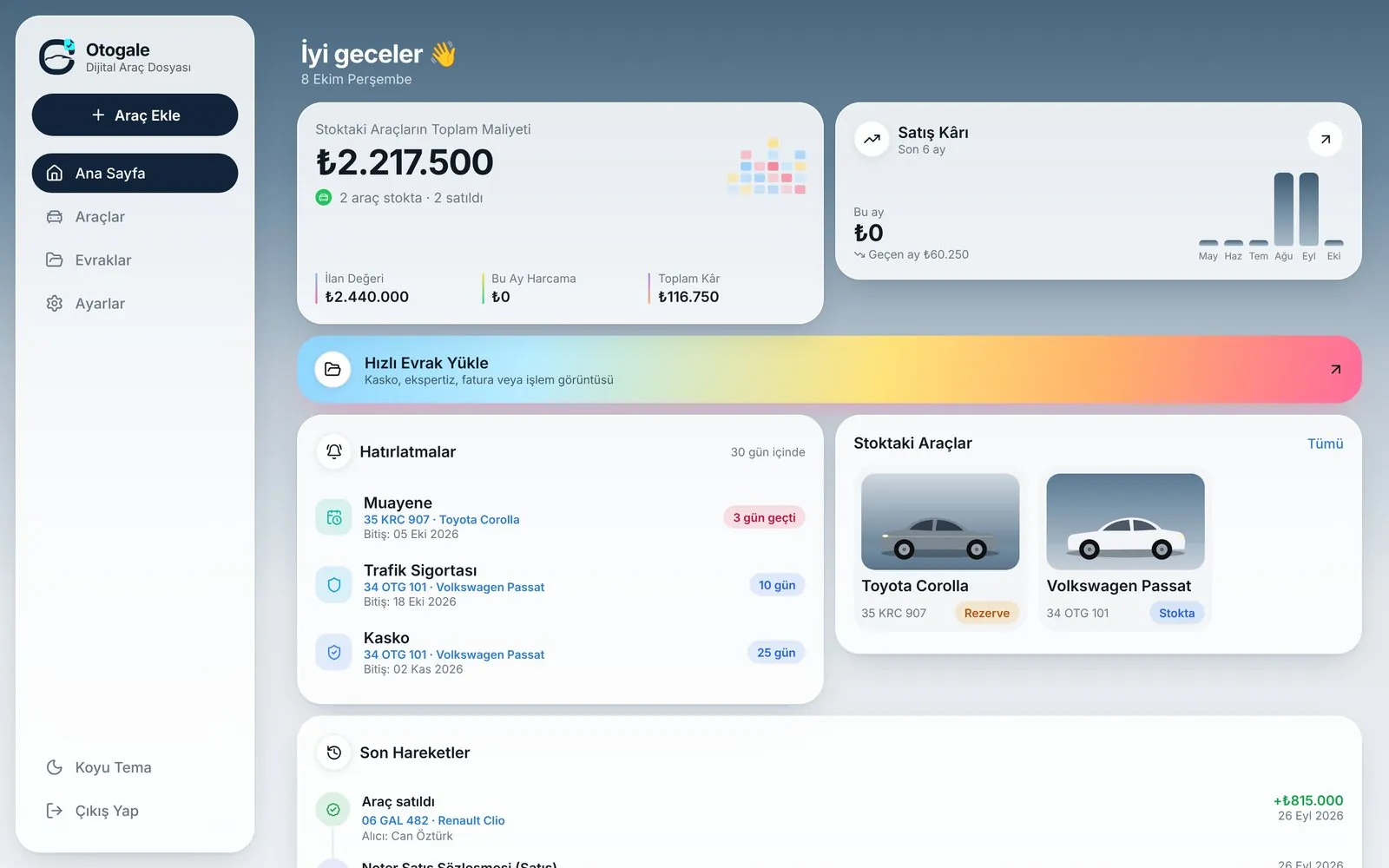Click the car icon next to Araçlar
The width and height of the screenshot is (1389, 868).
(x=55, y=217)
